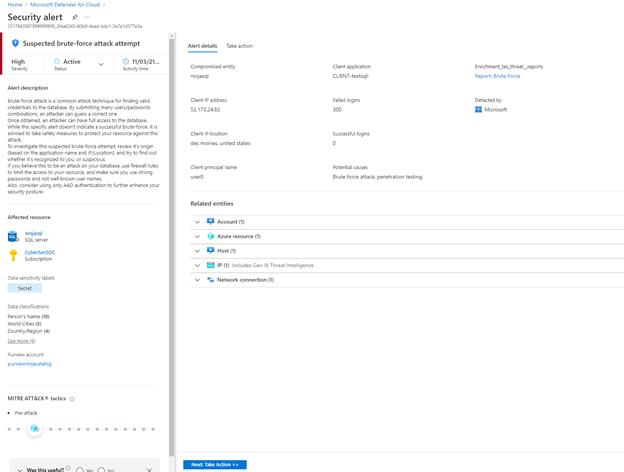Click the shield icon beside alert title
Image resolution: width=624 pixels, height=472 pixels.
pos(15,43)
